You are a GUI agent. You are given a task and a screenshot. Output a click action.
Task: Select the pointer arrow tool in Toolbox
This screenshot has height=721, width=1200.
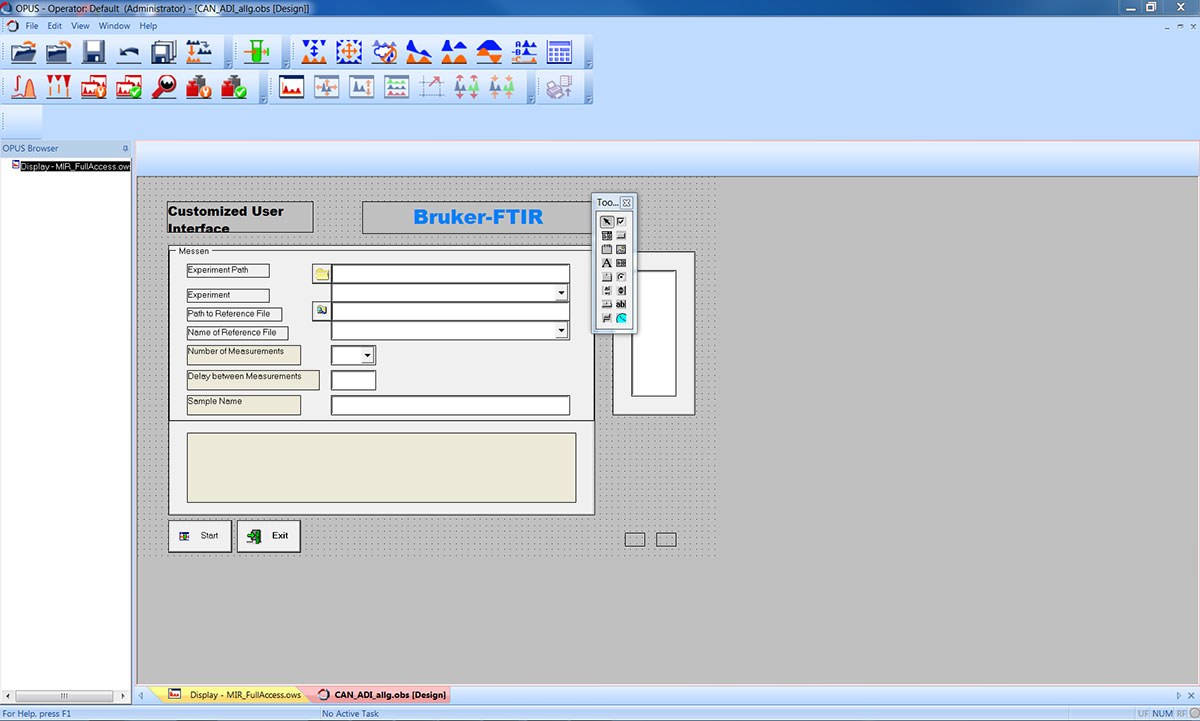[607, 221]
